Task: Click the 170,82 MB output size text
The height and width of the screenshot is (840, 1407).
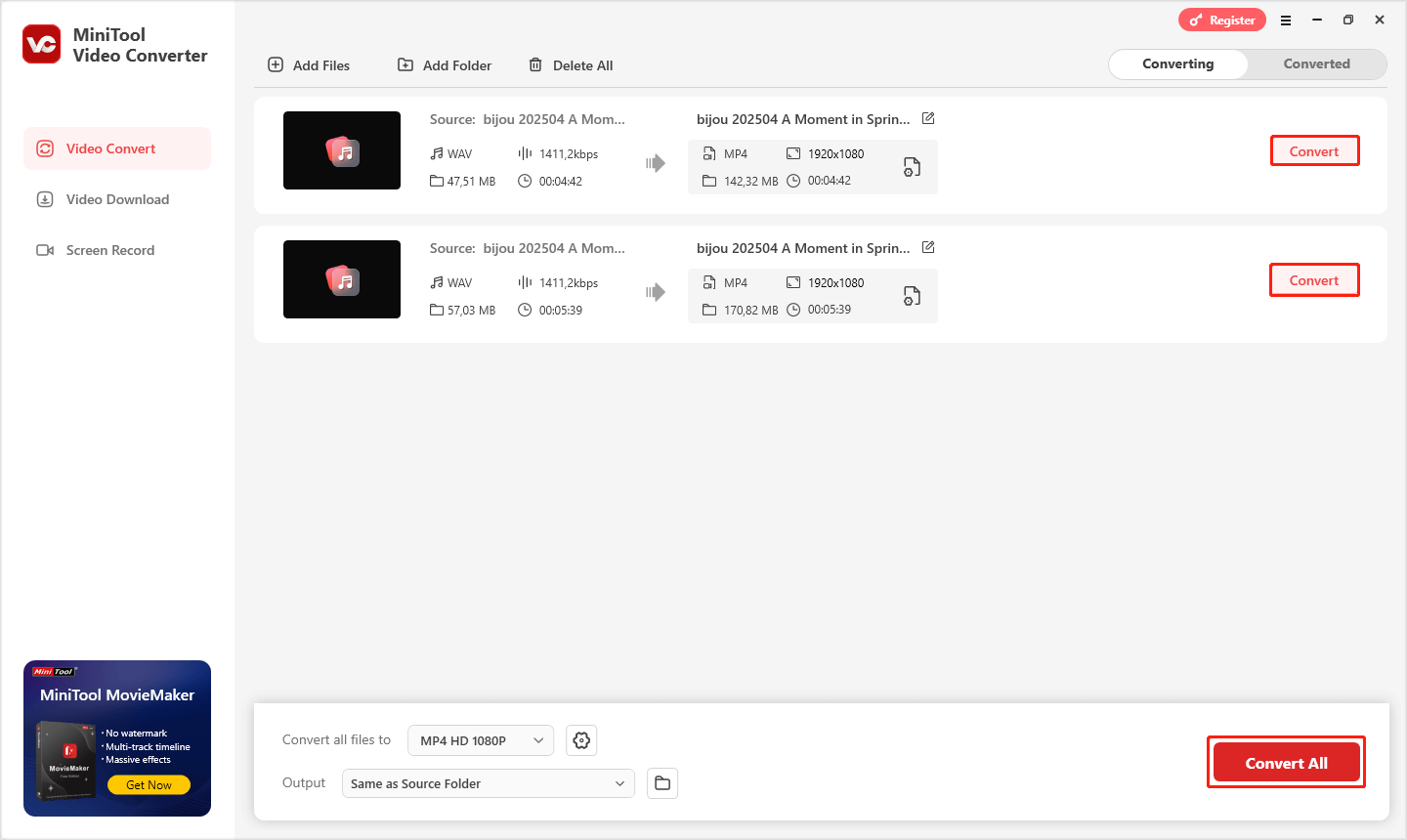Action: click(751, 310)
